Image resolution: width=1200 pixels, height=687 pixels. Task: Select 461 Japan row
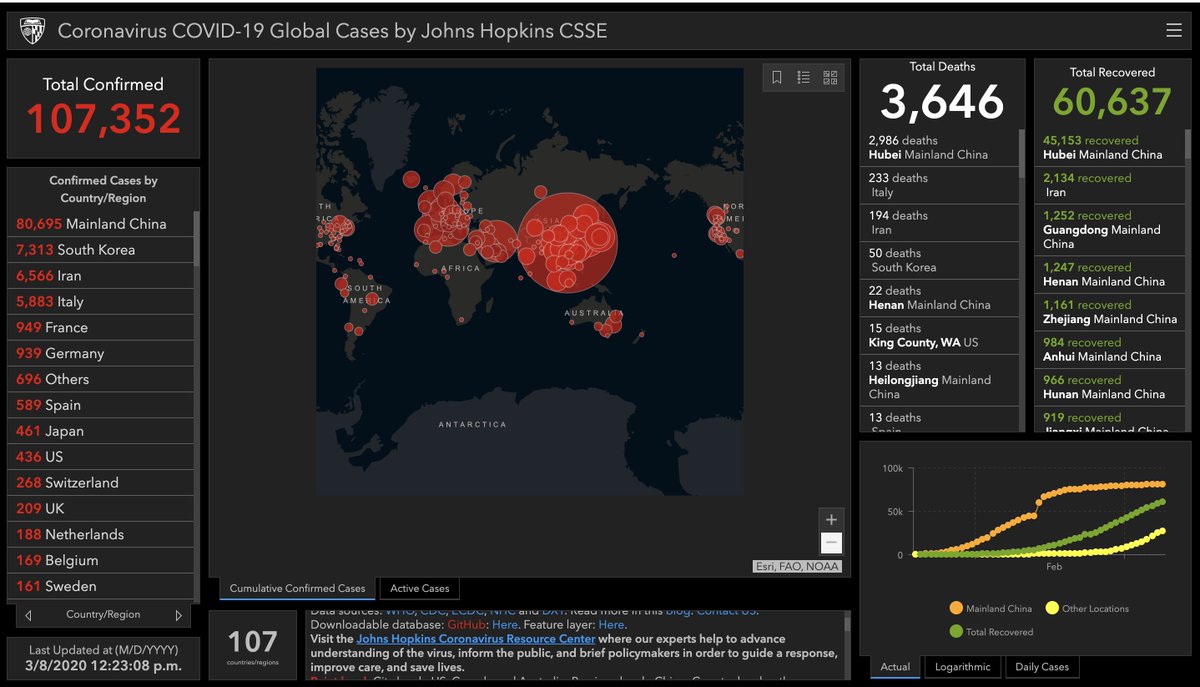coord(101,431)
